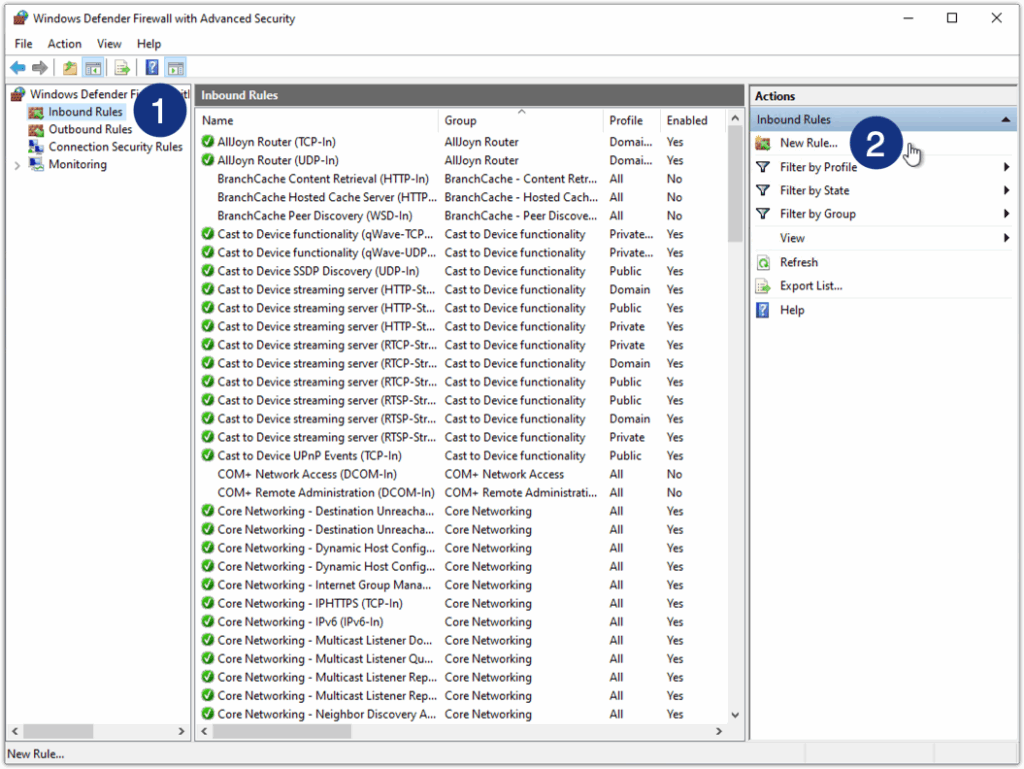Screen dimensions: 1024x769
Task: Open Filter by Profile submenu
Action: pyautogui.click(x=818, y=167)
